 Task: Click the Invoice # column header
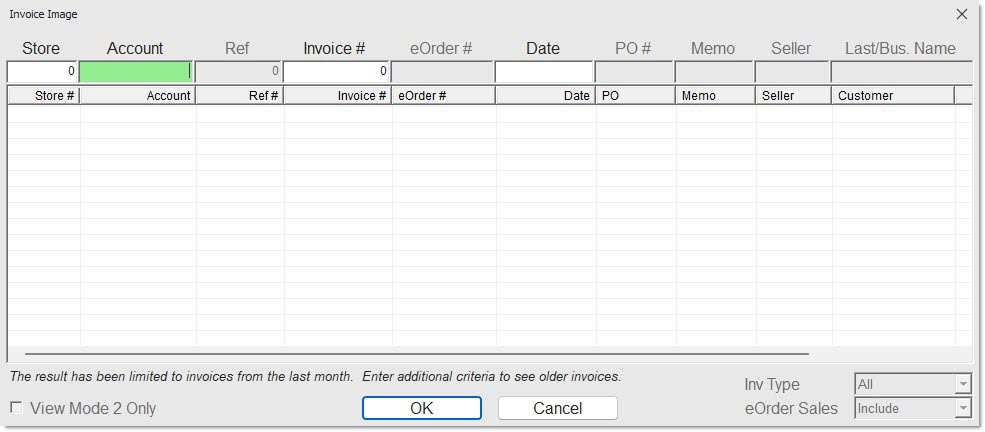(x=338, y=96)
